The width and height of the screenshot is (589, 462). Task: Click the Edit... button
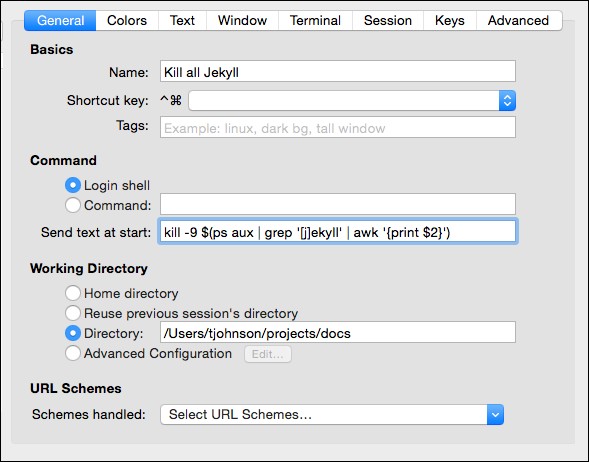click(268, 354)
